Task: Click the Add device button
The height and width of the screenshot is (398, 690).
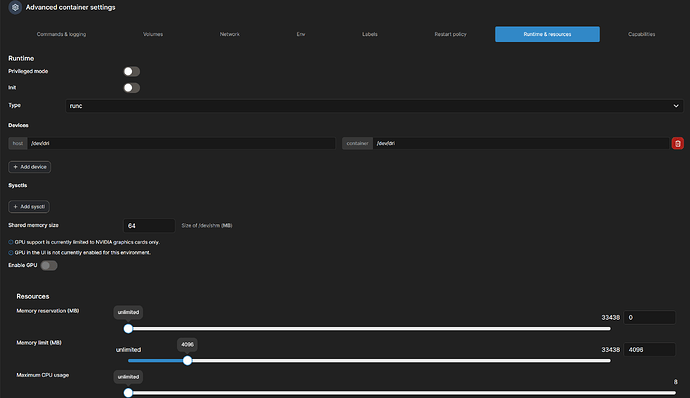Action: 29,167
